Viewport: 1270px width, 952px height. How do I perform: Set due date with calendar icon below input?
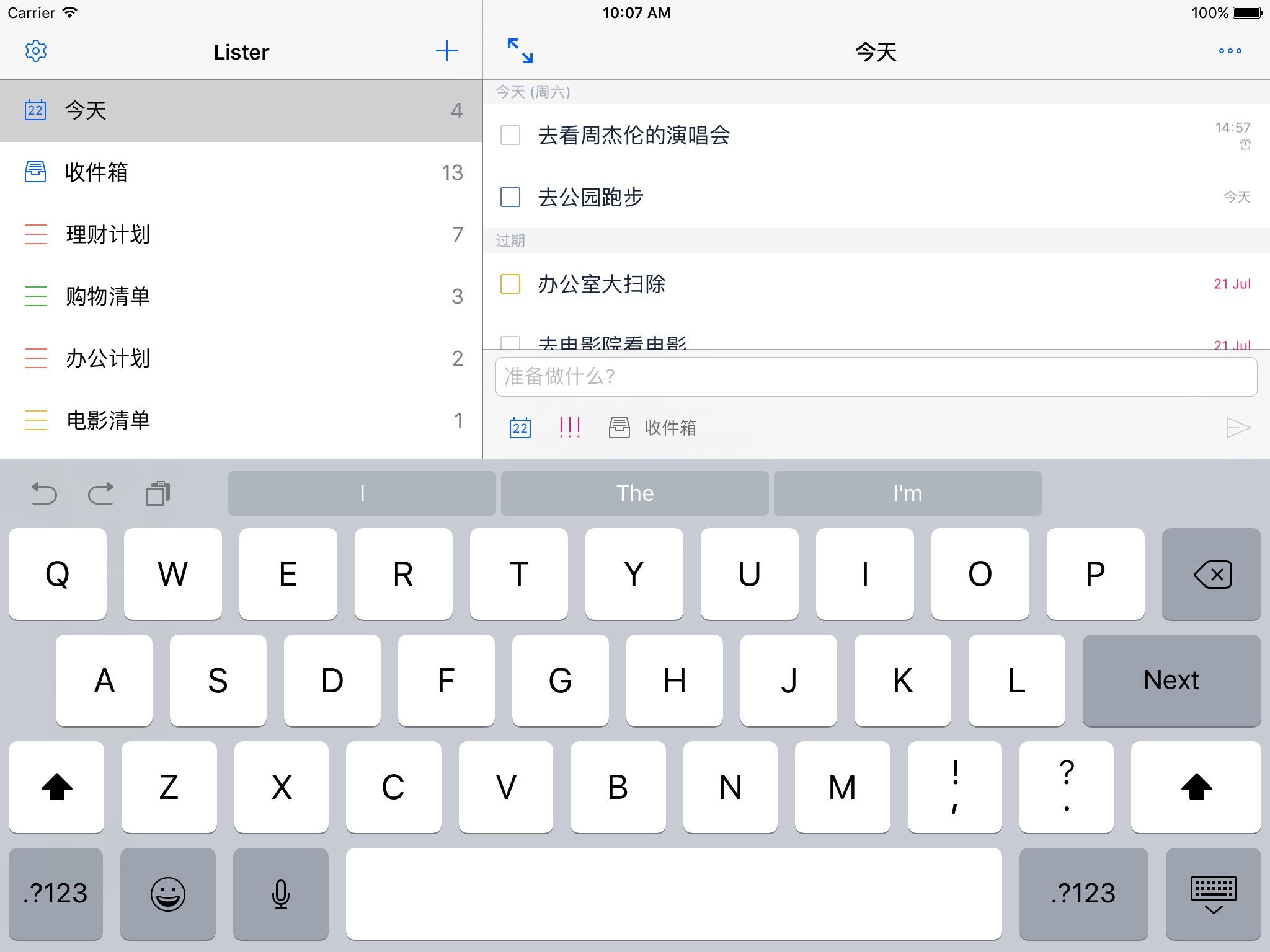[520, 428]
